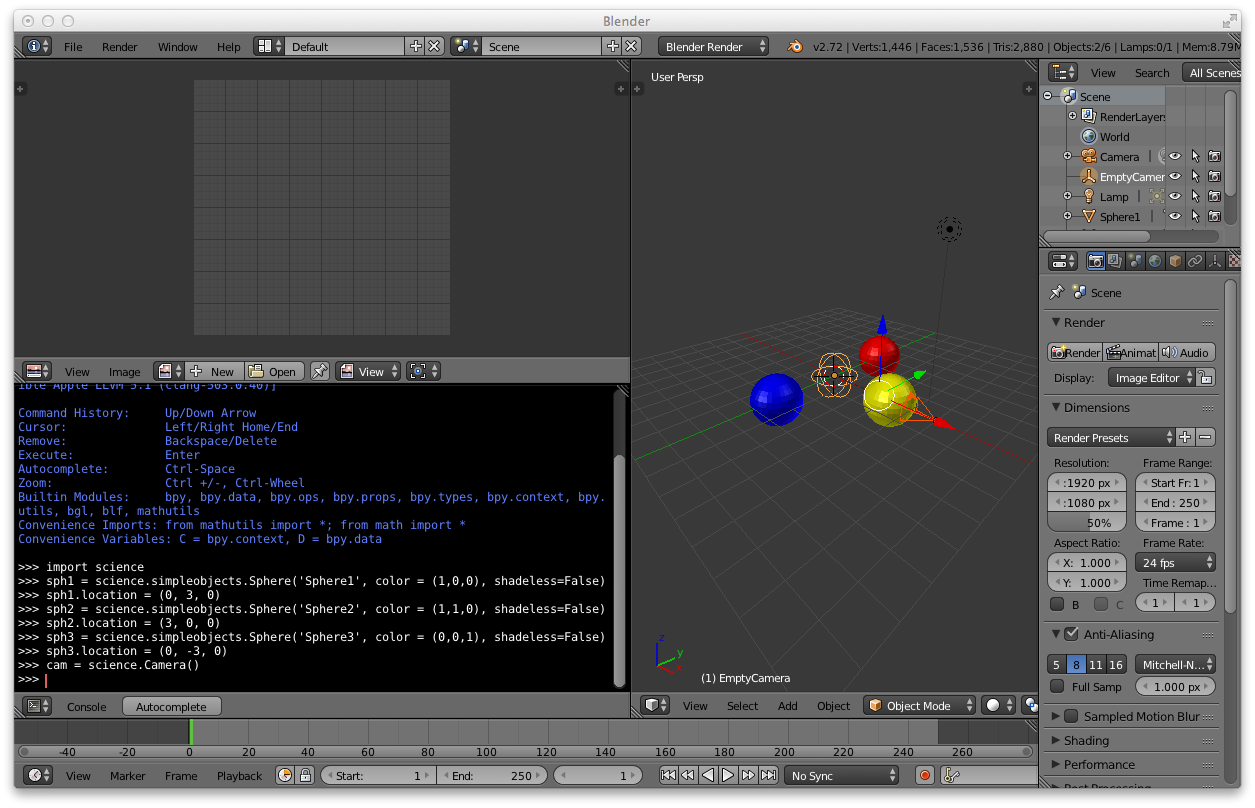Open the File menu
The image size is (1255, 808).
[x=73, y=47]
